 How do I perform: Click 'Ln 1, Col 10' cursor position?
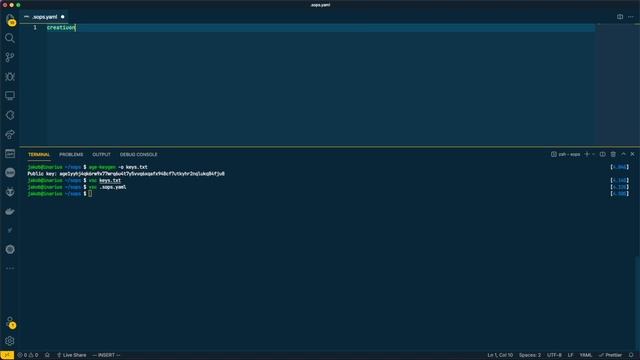[500, 355]
